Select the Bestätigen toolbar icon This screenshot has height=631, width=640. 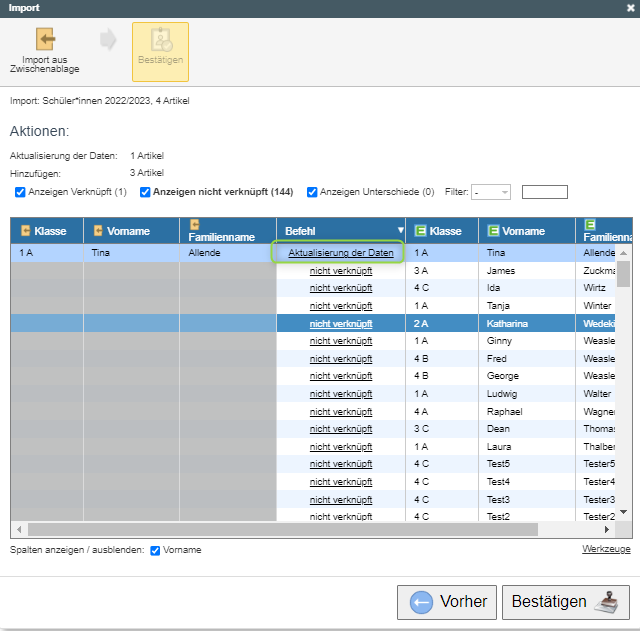[x=160, y=52]
